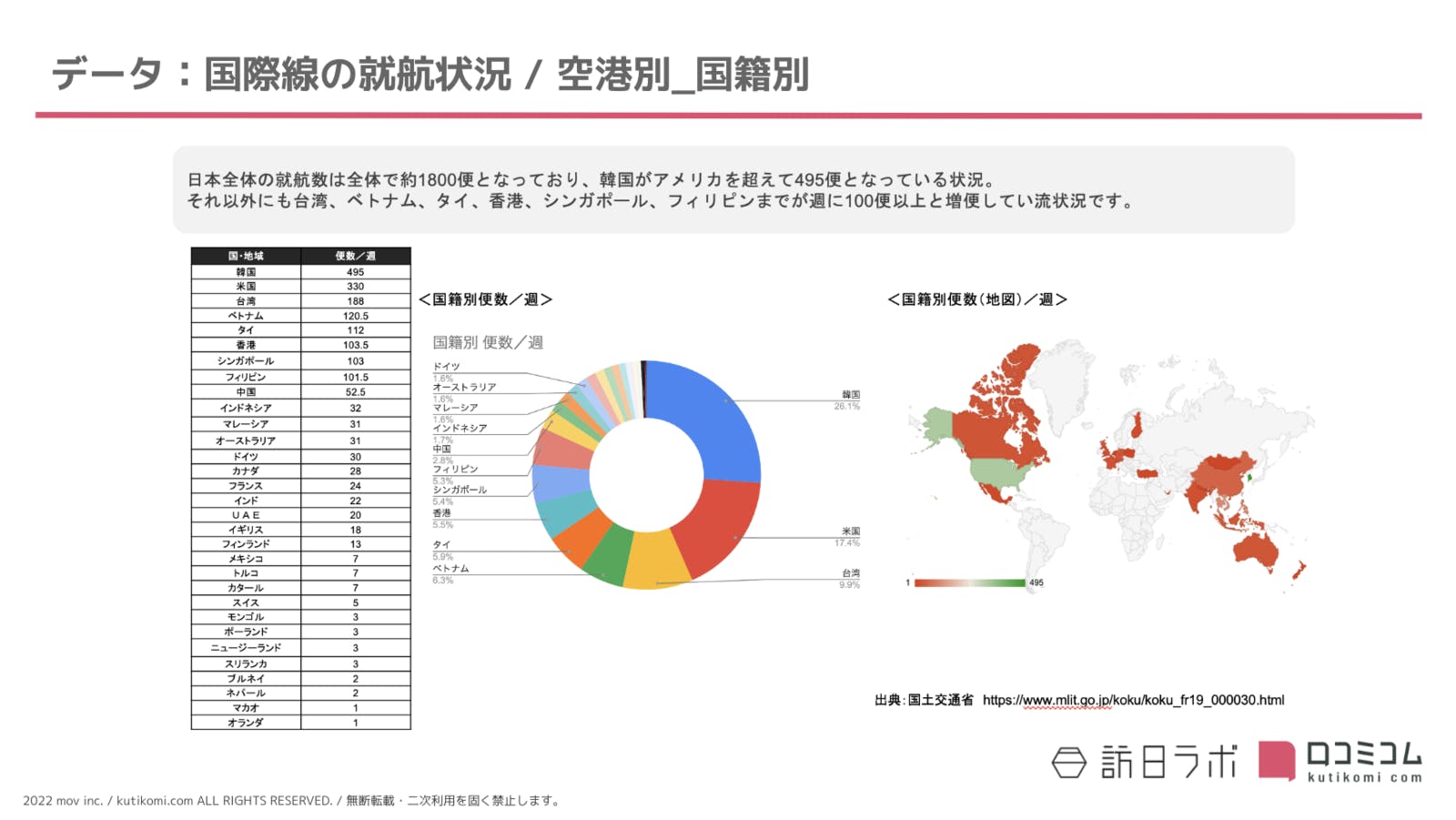This screenshot has height=820, width=1456.
Task: Click the タイ table cell
Action: pos(246,330)
